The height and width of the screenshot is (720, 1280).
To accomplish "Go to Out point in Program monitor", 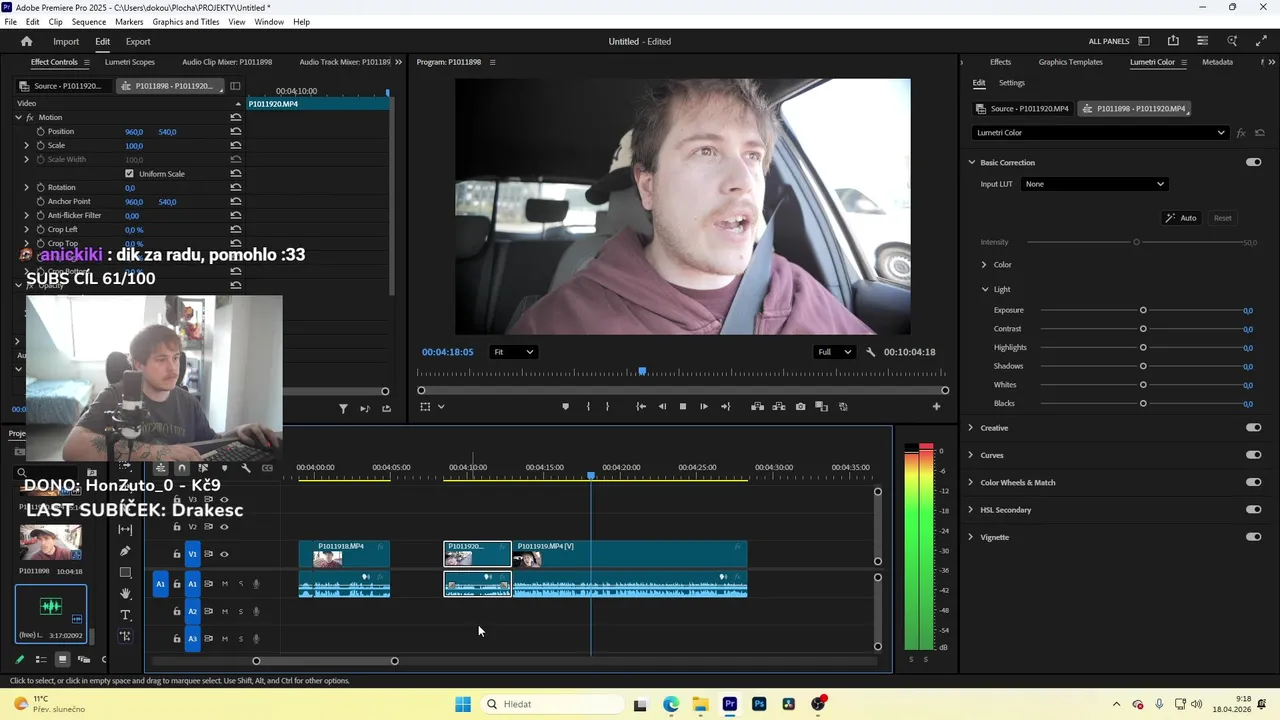I will point(726,406).
